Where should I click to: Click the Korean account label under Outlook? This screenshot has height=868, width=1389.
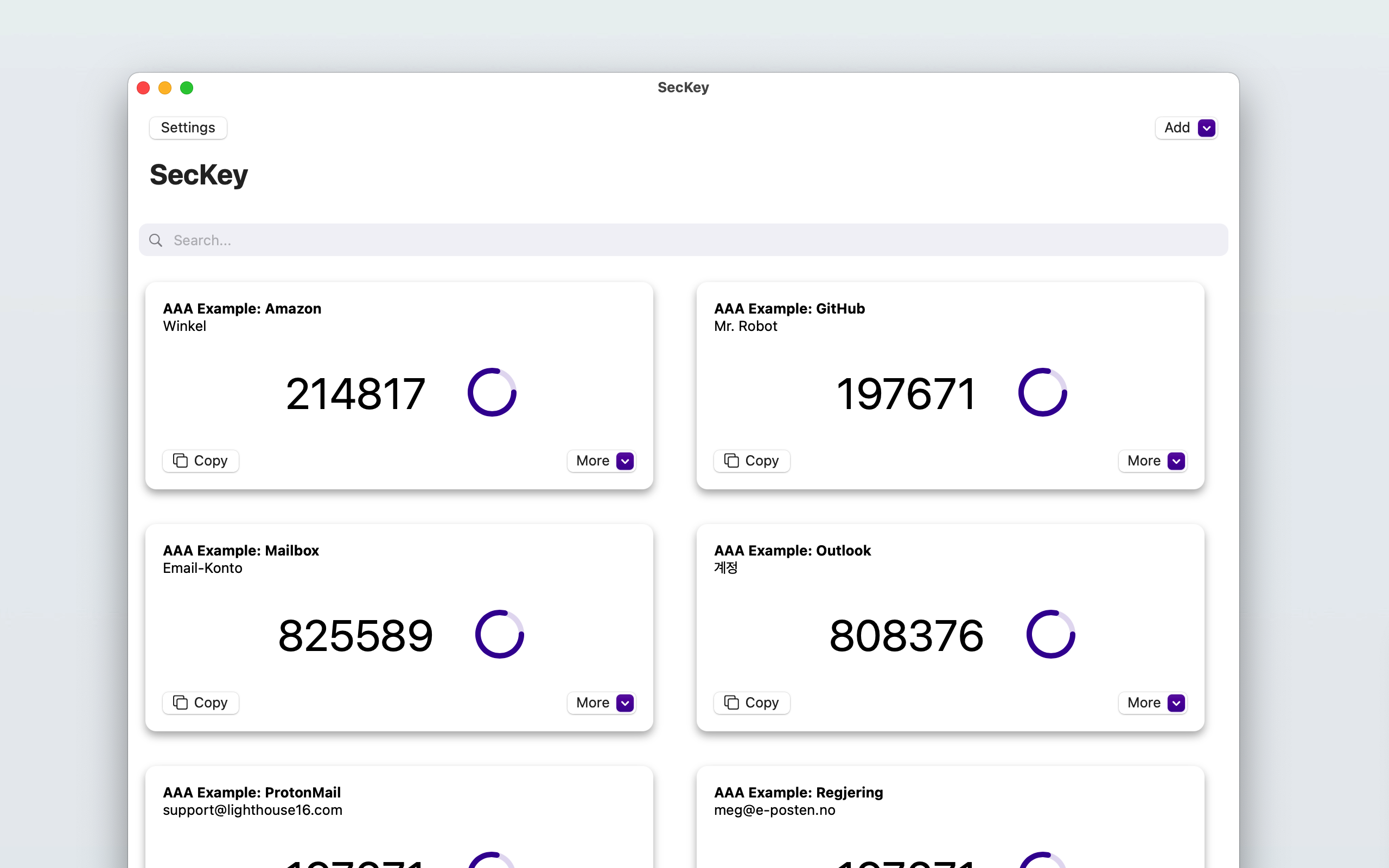click(725, 568)
